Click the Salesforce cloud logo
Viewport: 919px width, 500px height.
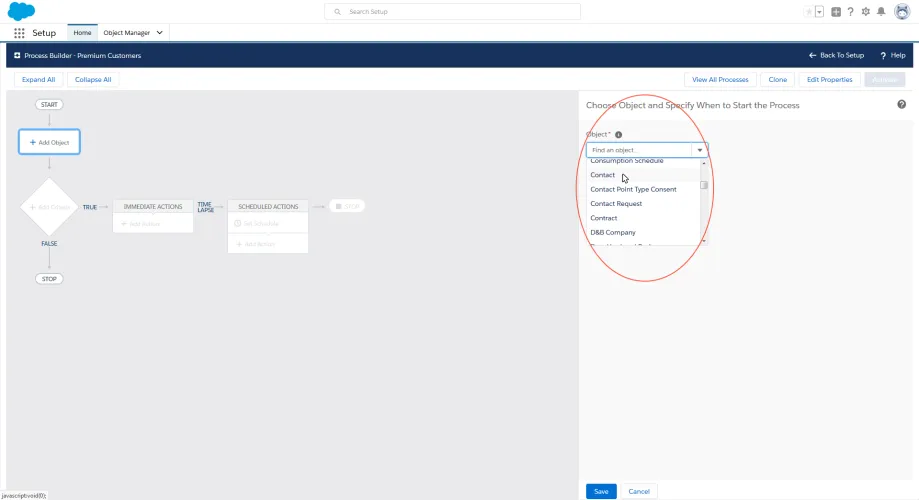[21, 11]
